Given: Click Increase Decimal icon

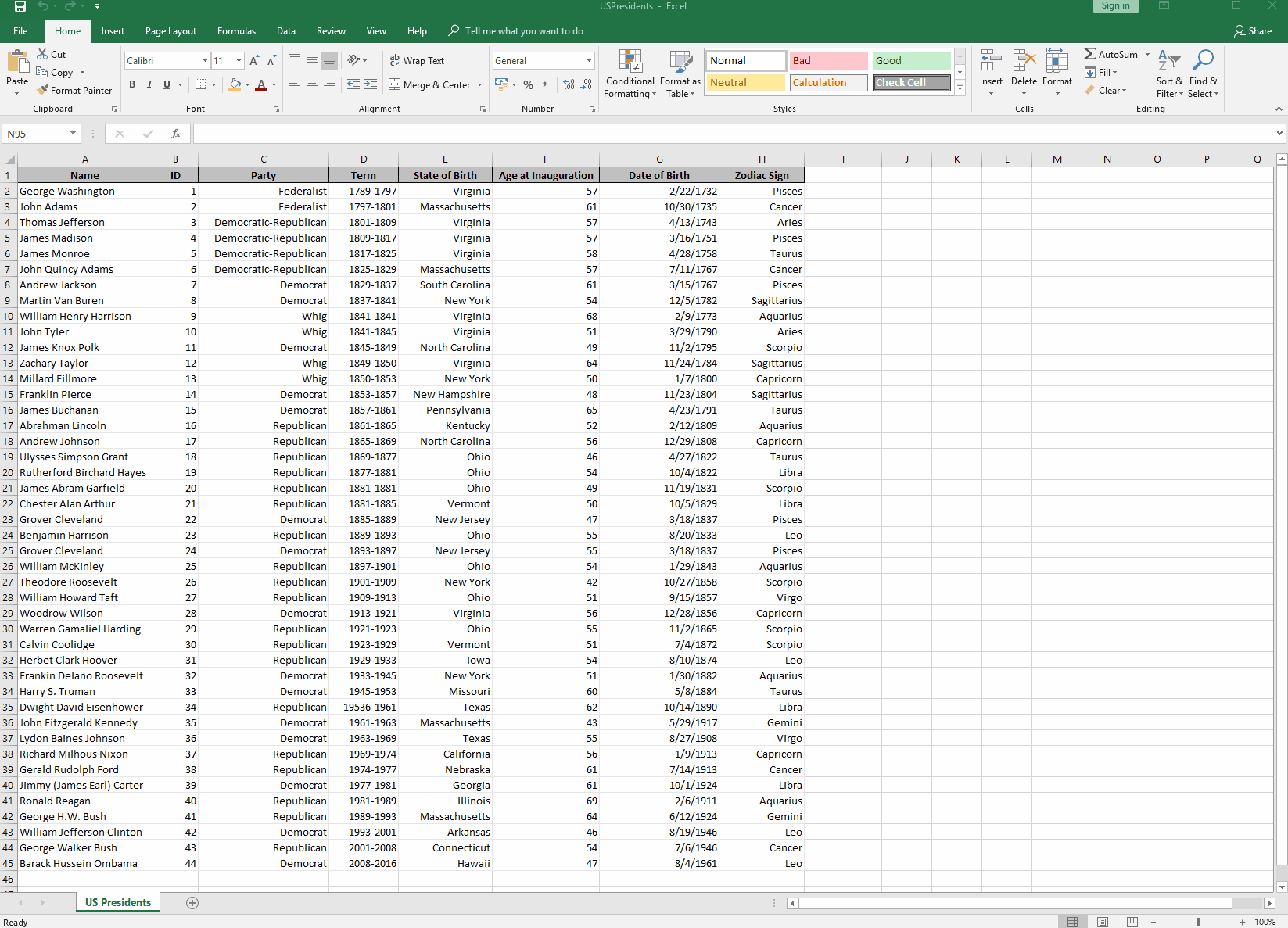Looking at the screenshot, I should point(569,84).
